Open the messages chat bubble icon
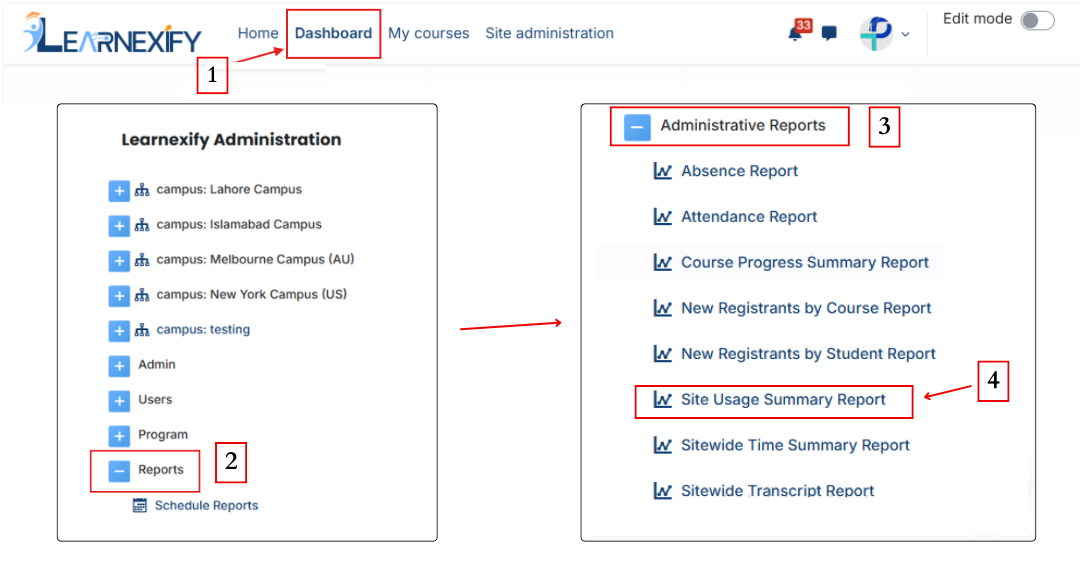This screenshot has height=566, width=1080. coord(829,33)
